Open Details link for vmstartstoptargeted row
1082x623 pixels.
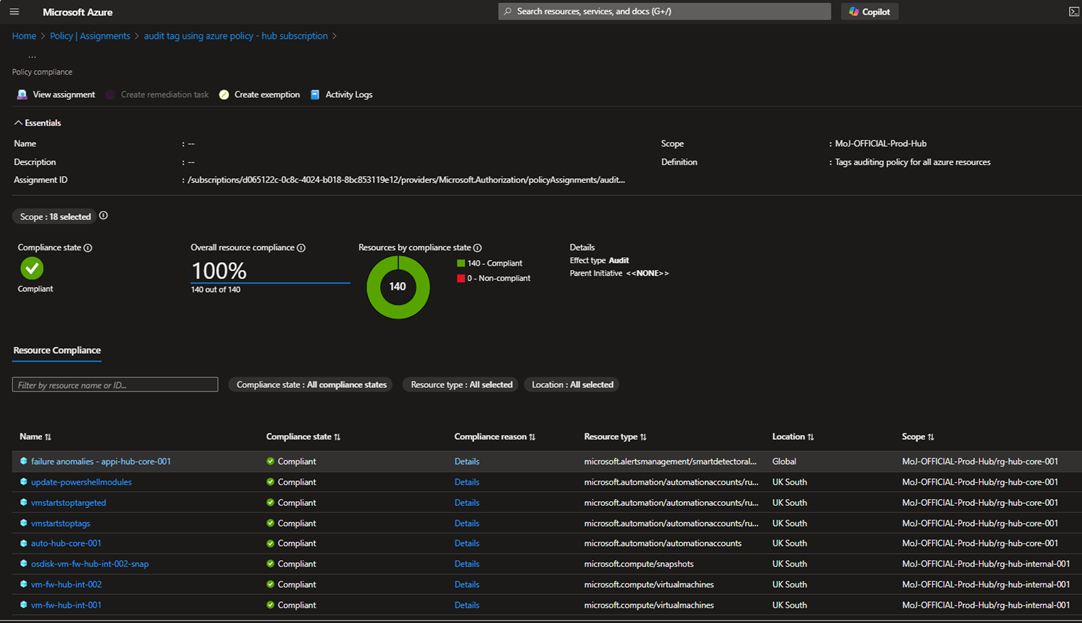[466, 503]
